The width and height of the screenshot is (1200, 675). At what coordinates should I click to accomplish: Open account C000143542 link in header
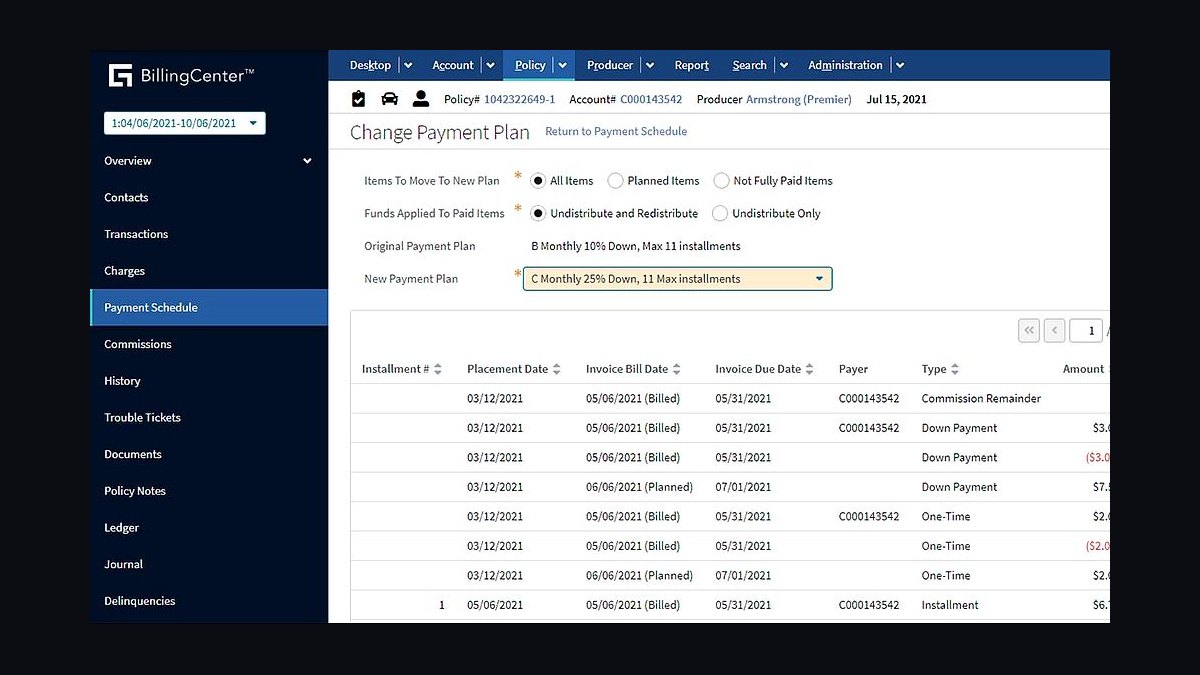651,99
